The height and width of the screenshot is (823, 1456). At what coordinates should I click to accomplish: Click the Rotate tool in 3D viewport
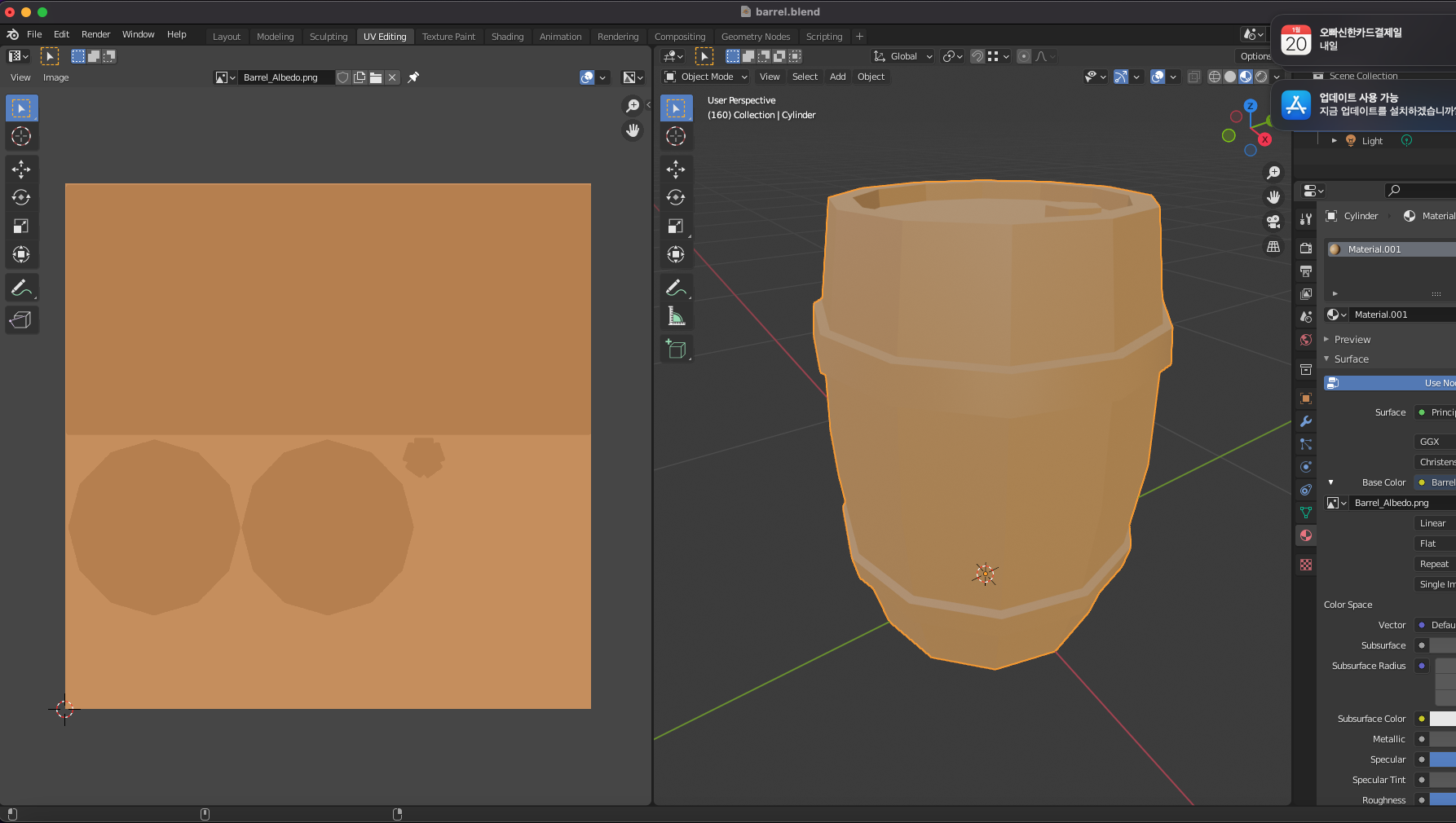pyautogui.click(x=676, y=197)
